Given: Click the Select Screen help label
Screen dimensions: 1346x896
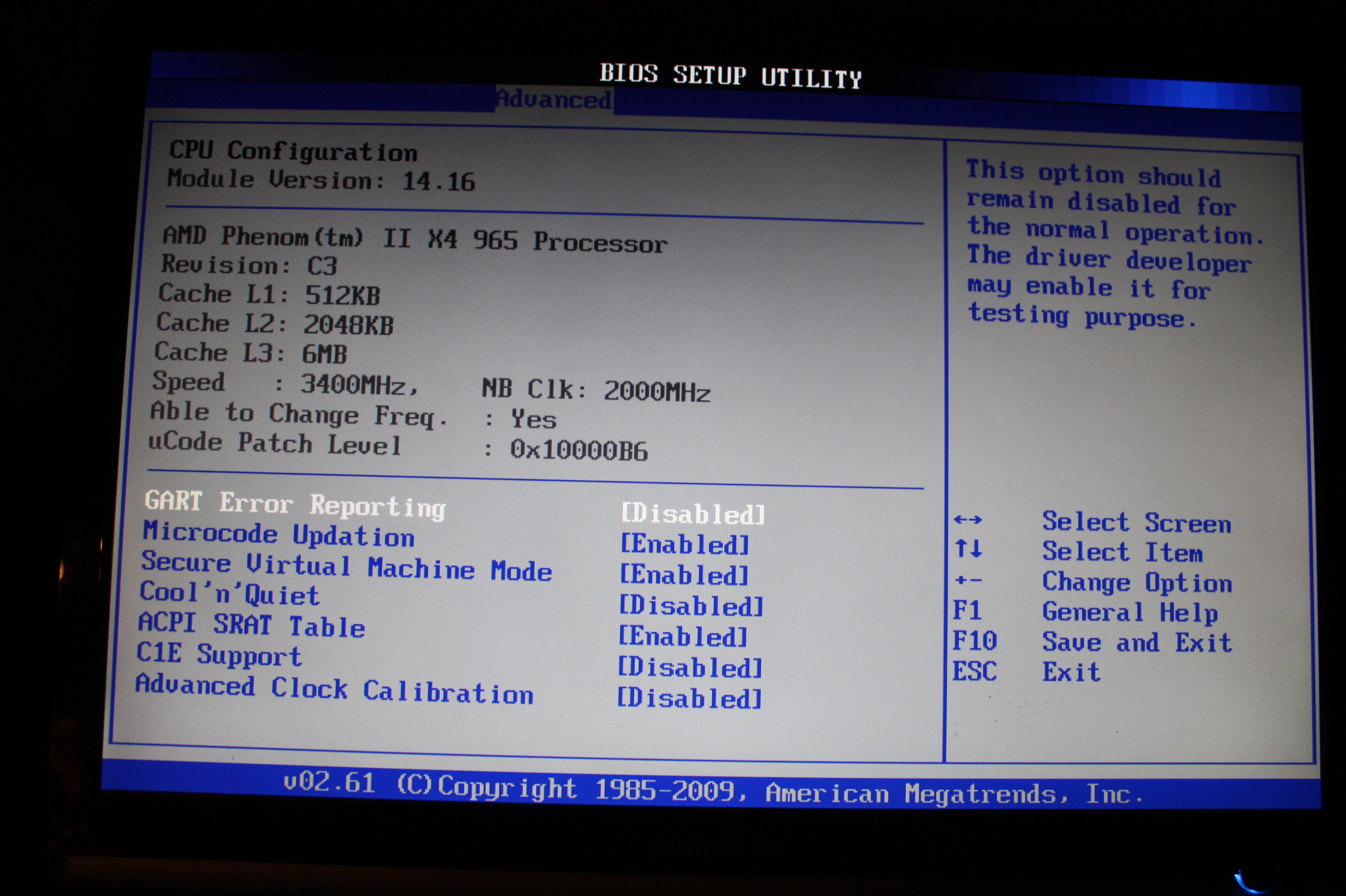Looking at the screenshot, I should pyautogui.click(x=1136, y=523).
